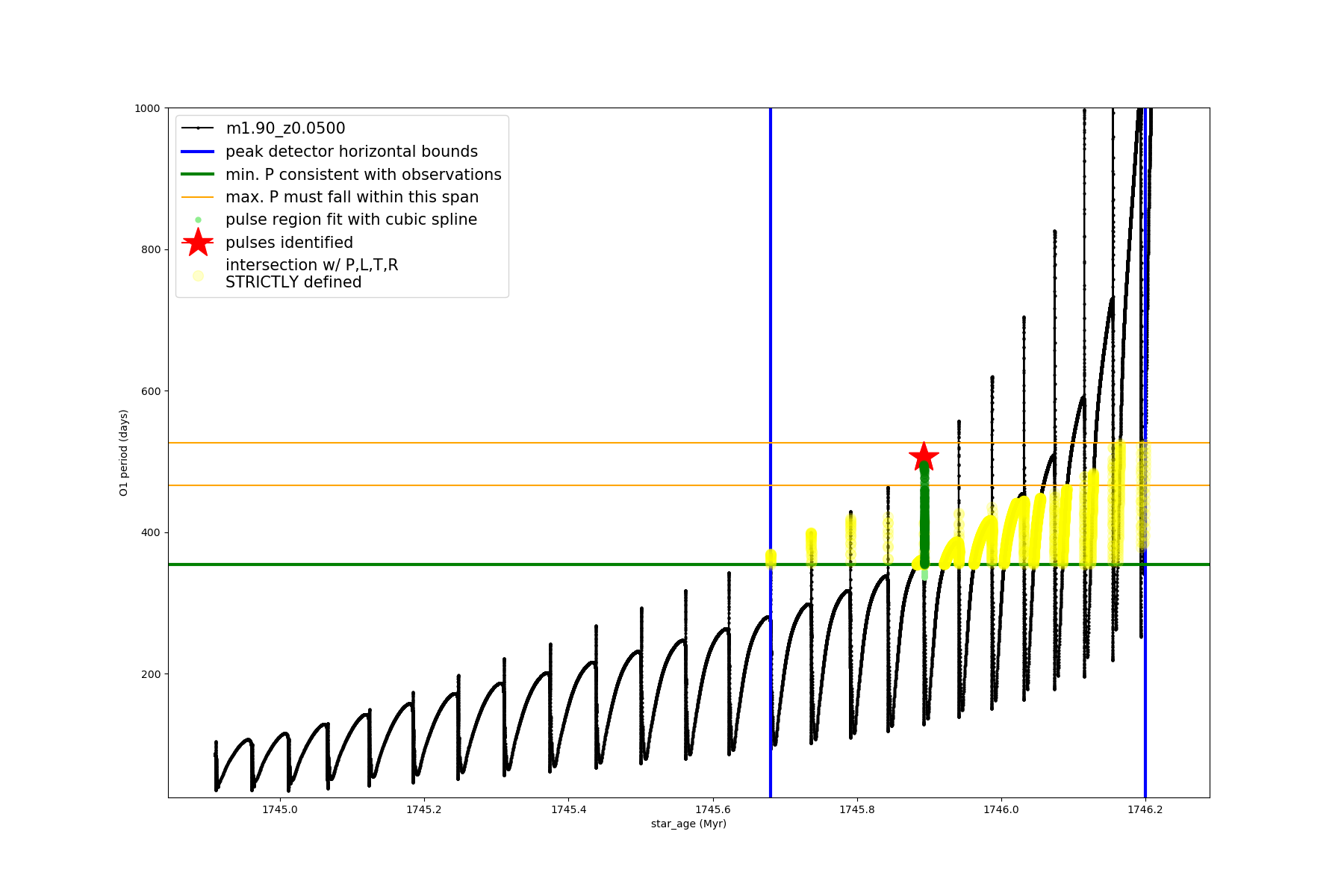Click the 'O1 period (days)' y-axis label
This screenshot has width=1344, height=896.
(x=124, y=452)
